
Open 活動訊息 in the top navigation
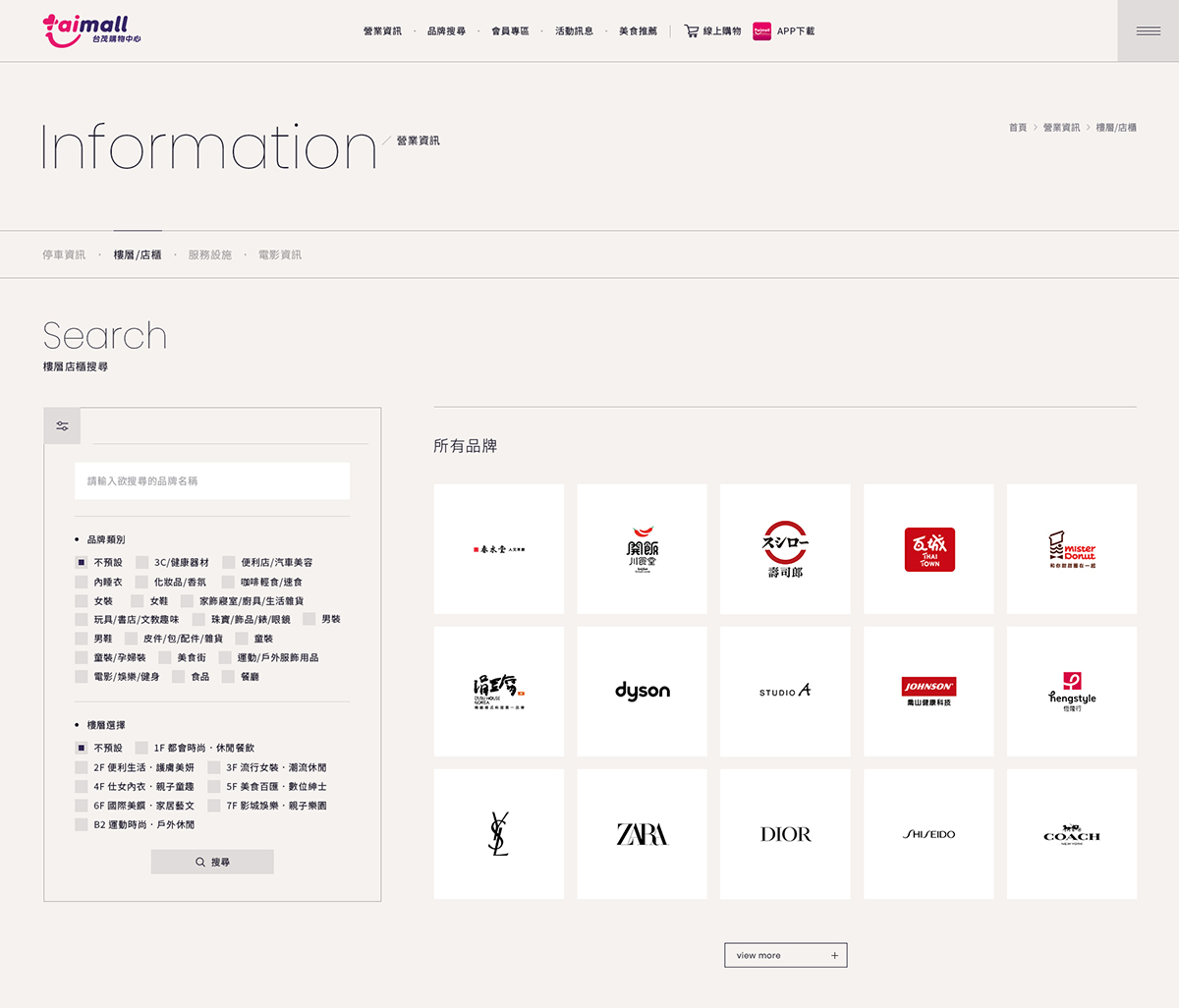(574, 31)
